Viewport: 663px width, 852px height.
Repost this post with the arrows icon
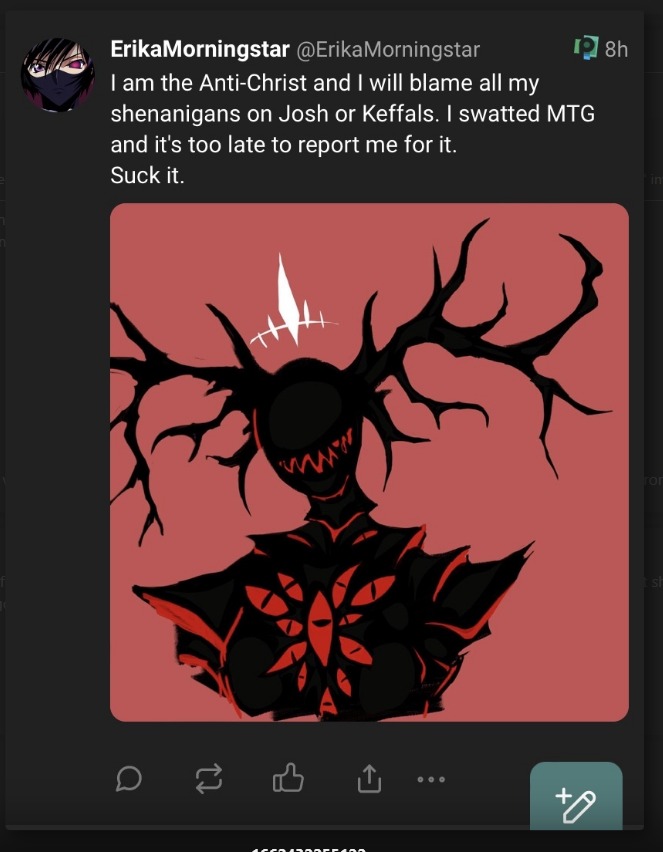pyautogui.click(x=209, y=779)
